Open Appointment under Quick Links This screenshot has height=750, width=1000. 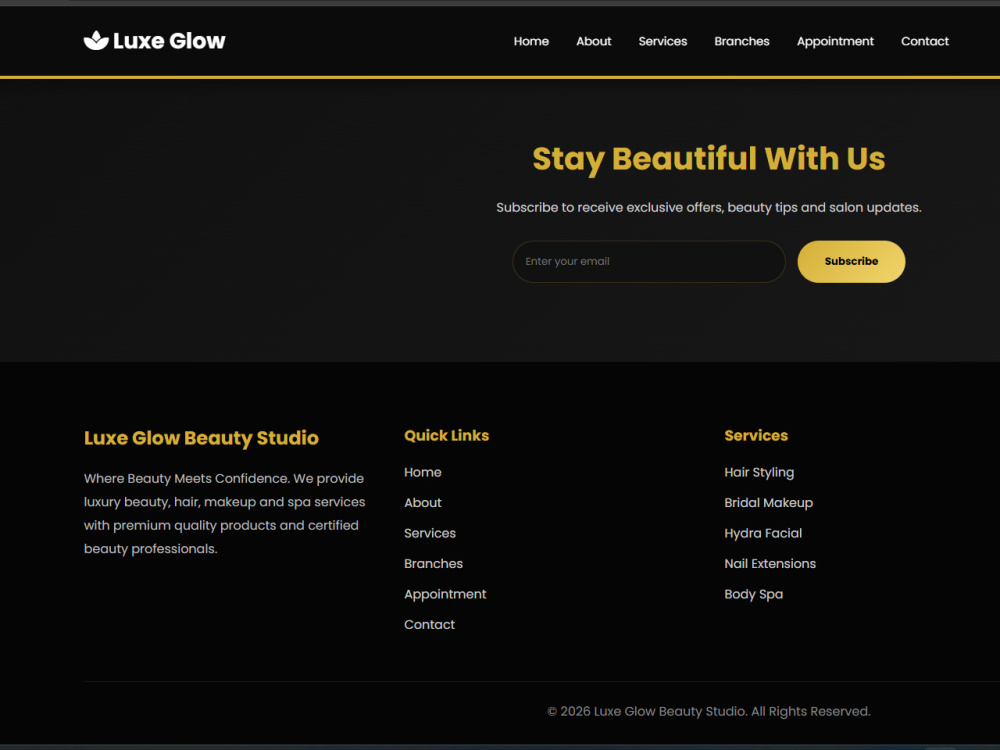445,595
